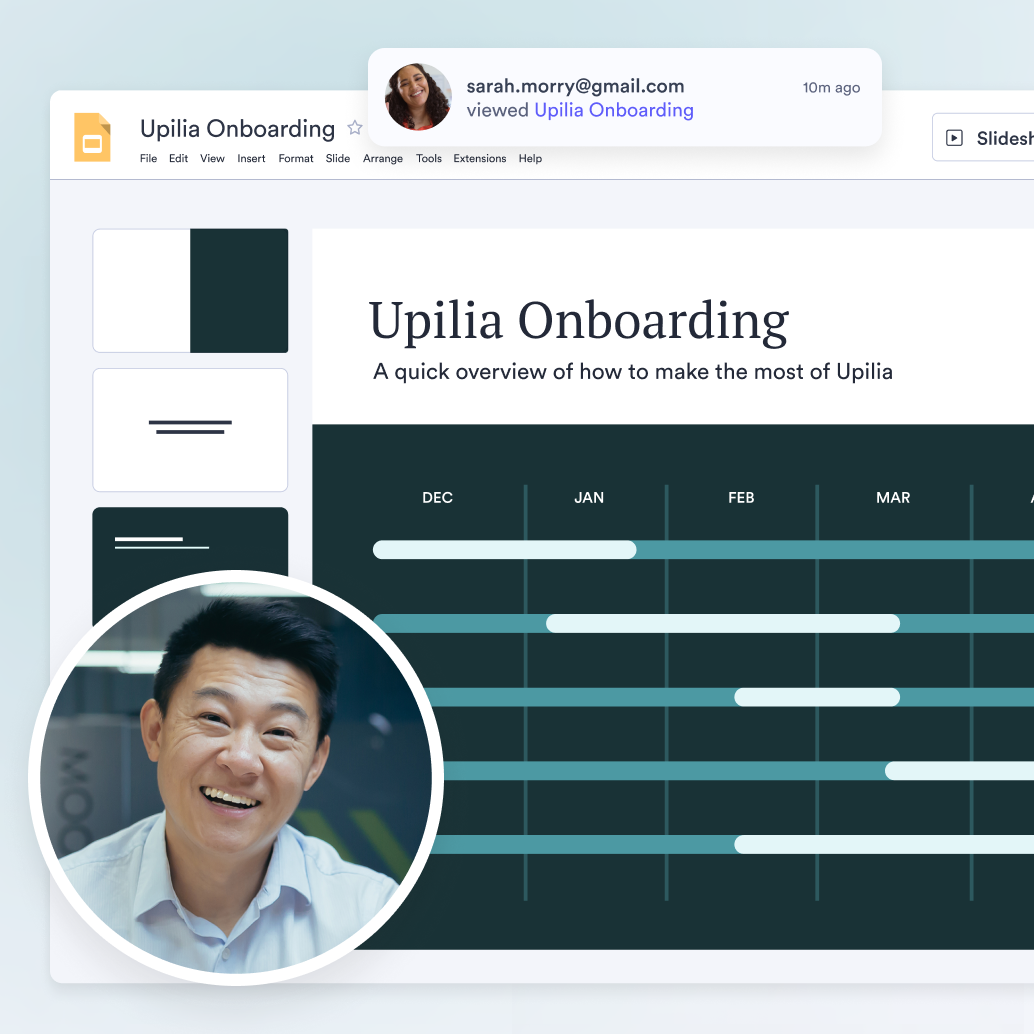Open the Insert menu
Viewport: 1034px width, 1034px height.
[x=251, y=158]
